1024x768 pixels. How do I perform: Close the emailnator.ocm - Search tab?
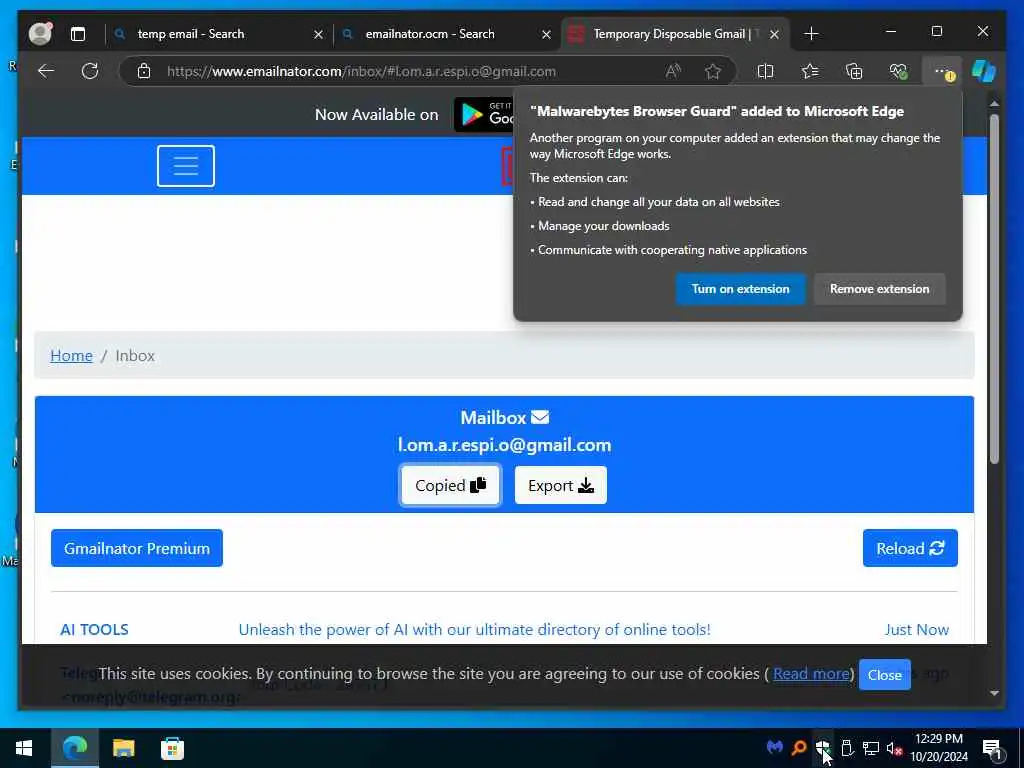[547, 34]
